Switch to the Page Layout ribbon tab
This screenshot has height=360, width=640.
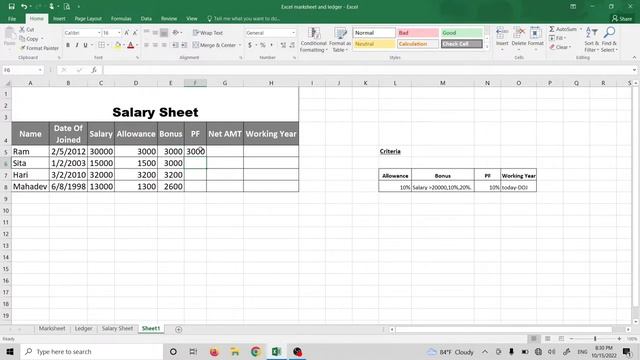pyautogui.click(x=88, y=19)
